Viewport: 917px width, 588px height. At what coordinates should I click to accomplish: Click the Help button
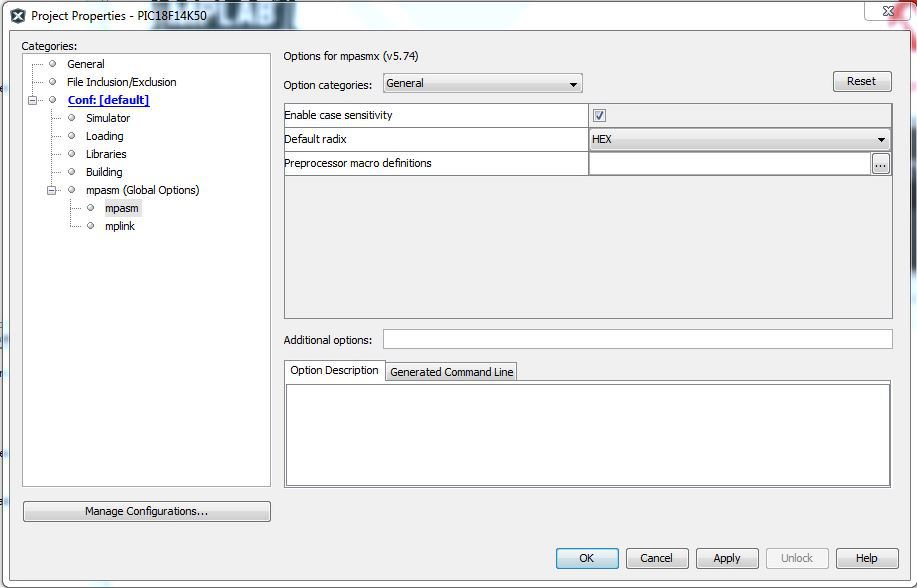(867, 558)
